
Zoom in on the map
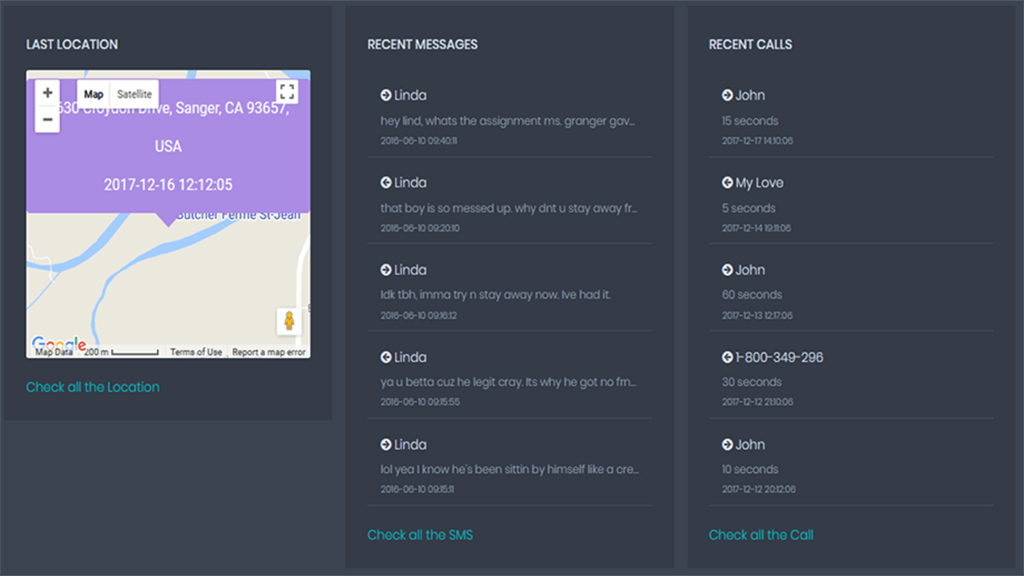[x=47, y=92]
